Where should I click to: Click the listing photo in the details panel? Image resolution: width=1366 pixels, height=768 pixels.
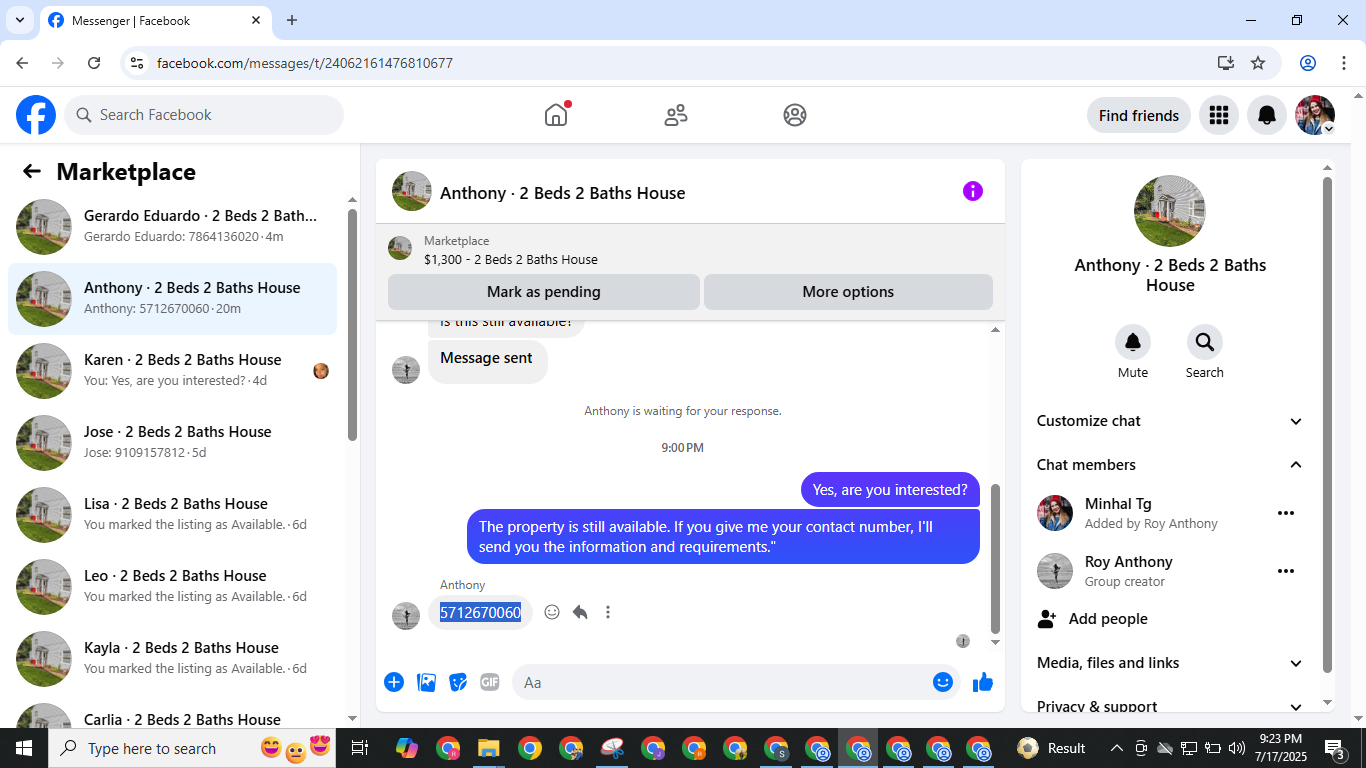1170,211
